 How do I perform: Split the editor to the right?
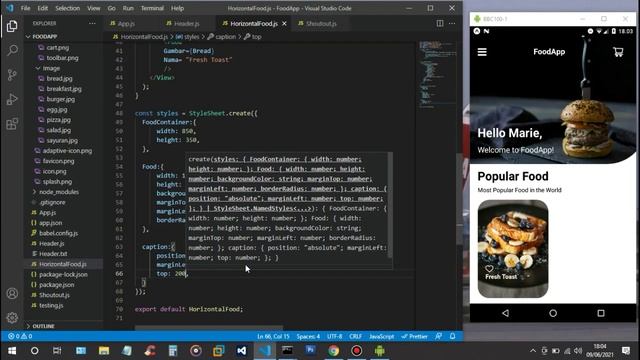pos(440,23)
